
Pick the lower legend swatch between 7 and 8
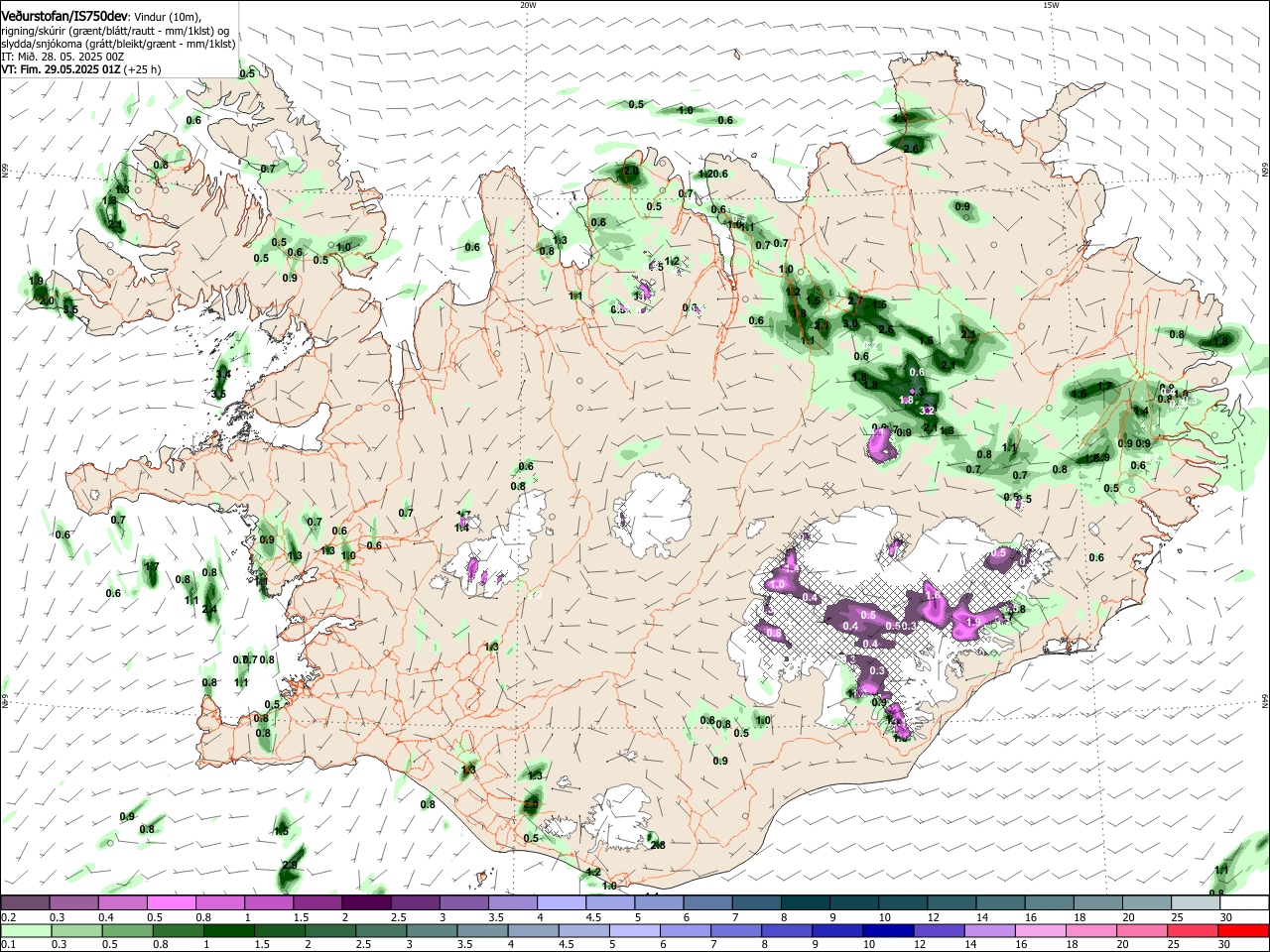pyautogui.click(x=736, y=930)
